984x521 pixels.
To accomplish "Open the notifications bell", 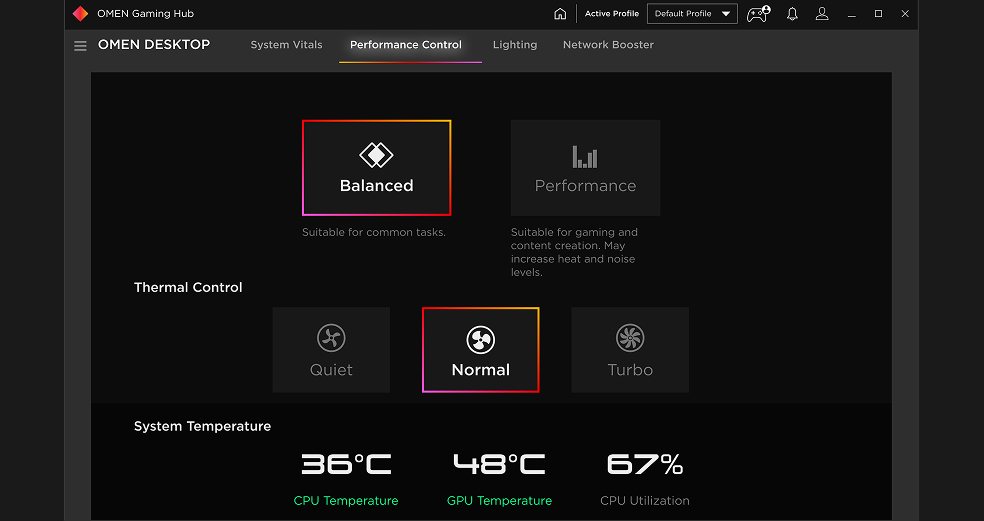I will coord(792,14).
